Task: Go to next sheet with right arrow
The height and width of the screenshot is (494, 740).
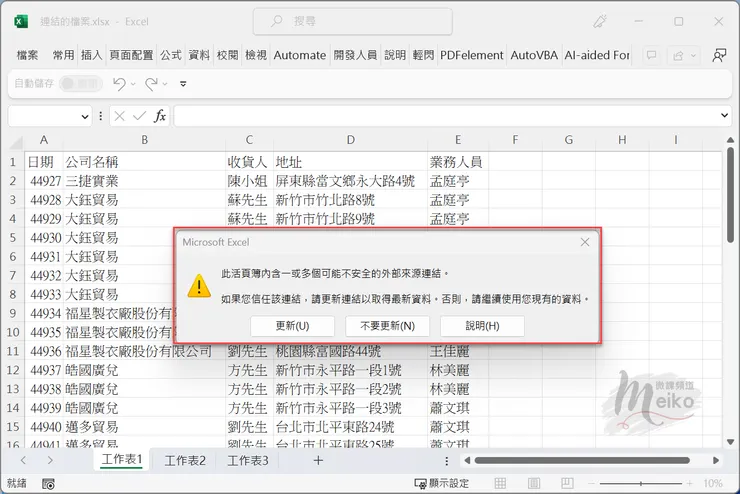Action: coord(50,460)
